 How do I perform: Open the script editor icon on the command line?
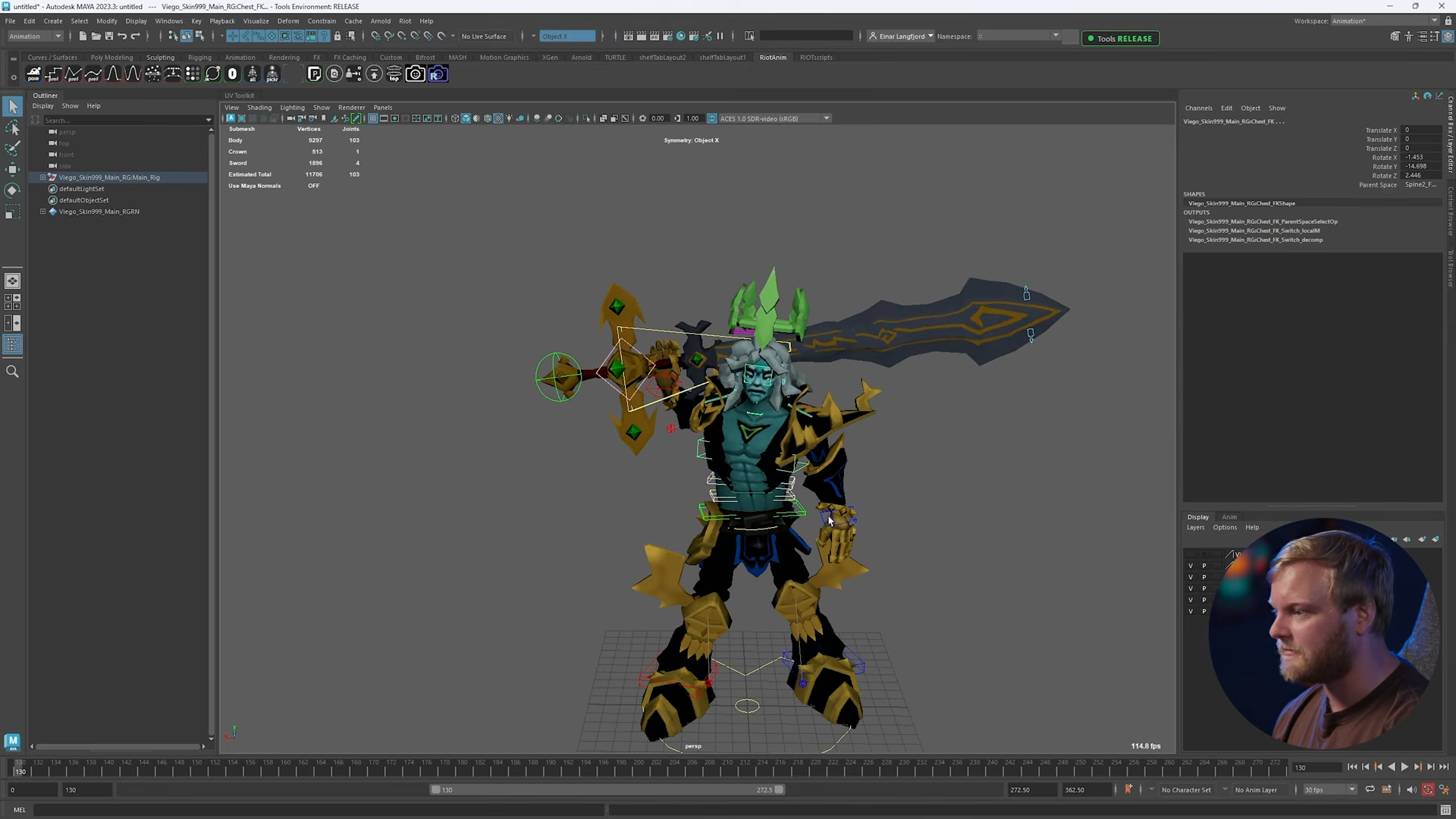point(1445,810)
